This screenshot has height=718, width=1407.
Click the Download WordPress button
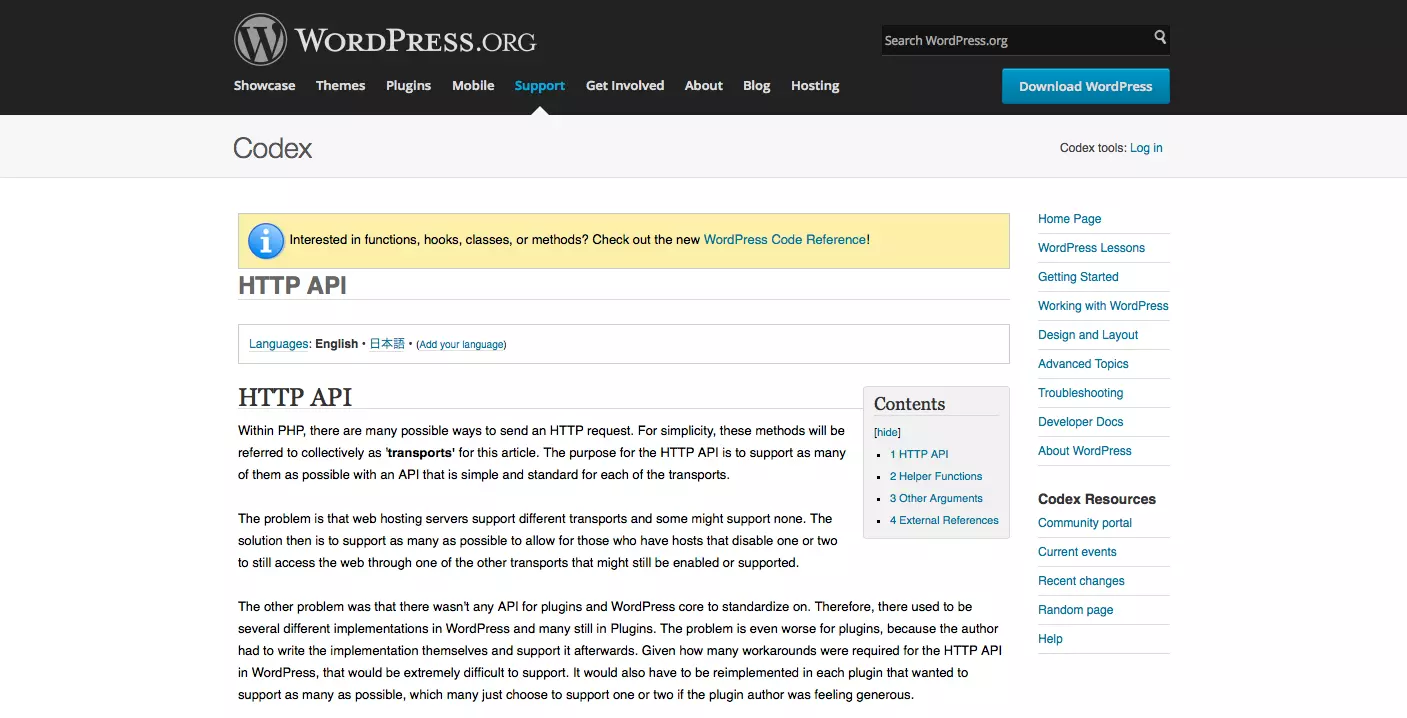pos(1086,86)
